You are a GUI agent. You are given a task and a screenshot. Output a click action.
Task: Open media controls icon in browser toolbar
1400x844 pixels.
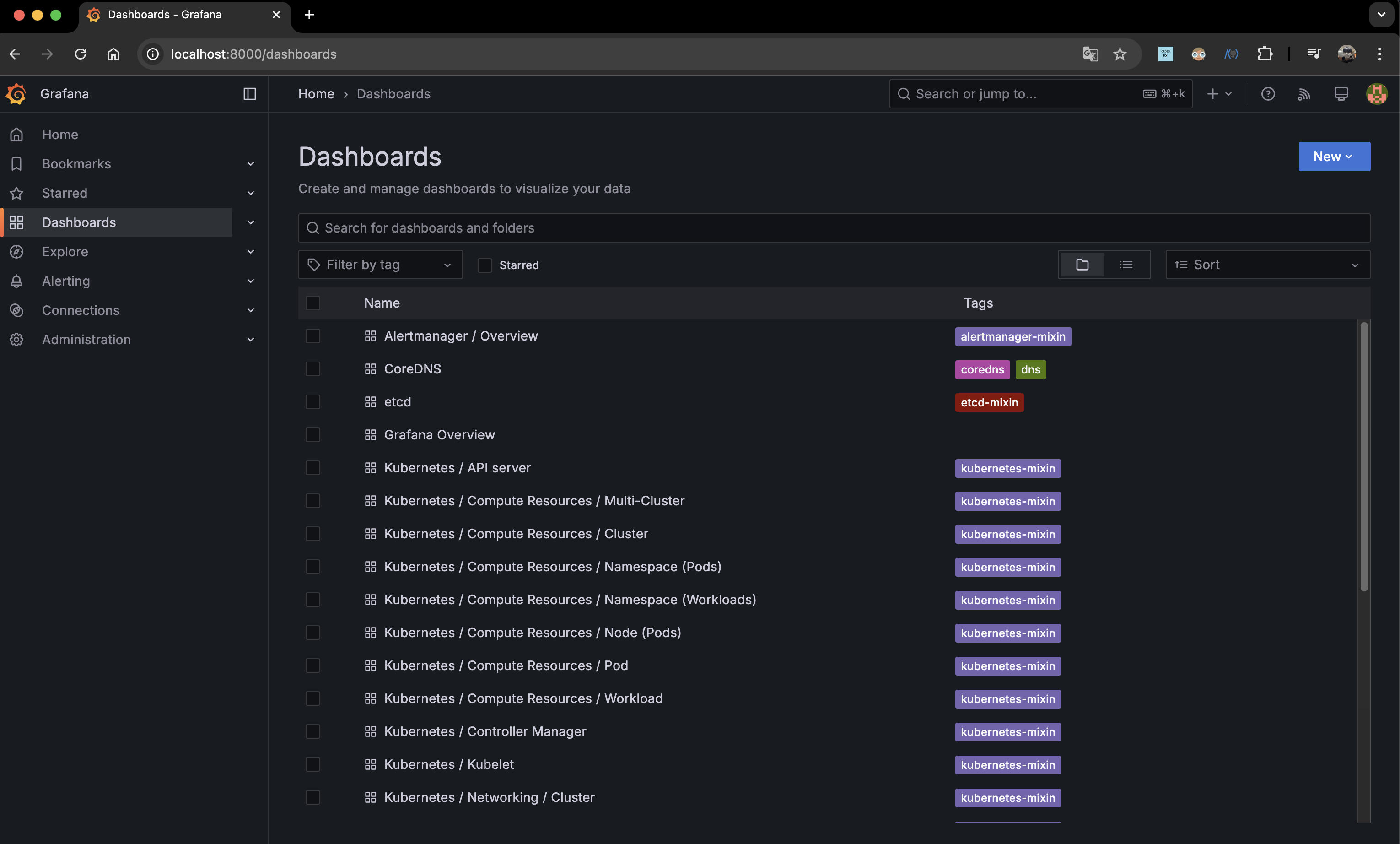coord(1314,54)
